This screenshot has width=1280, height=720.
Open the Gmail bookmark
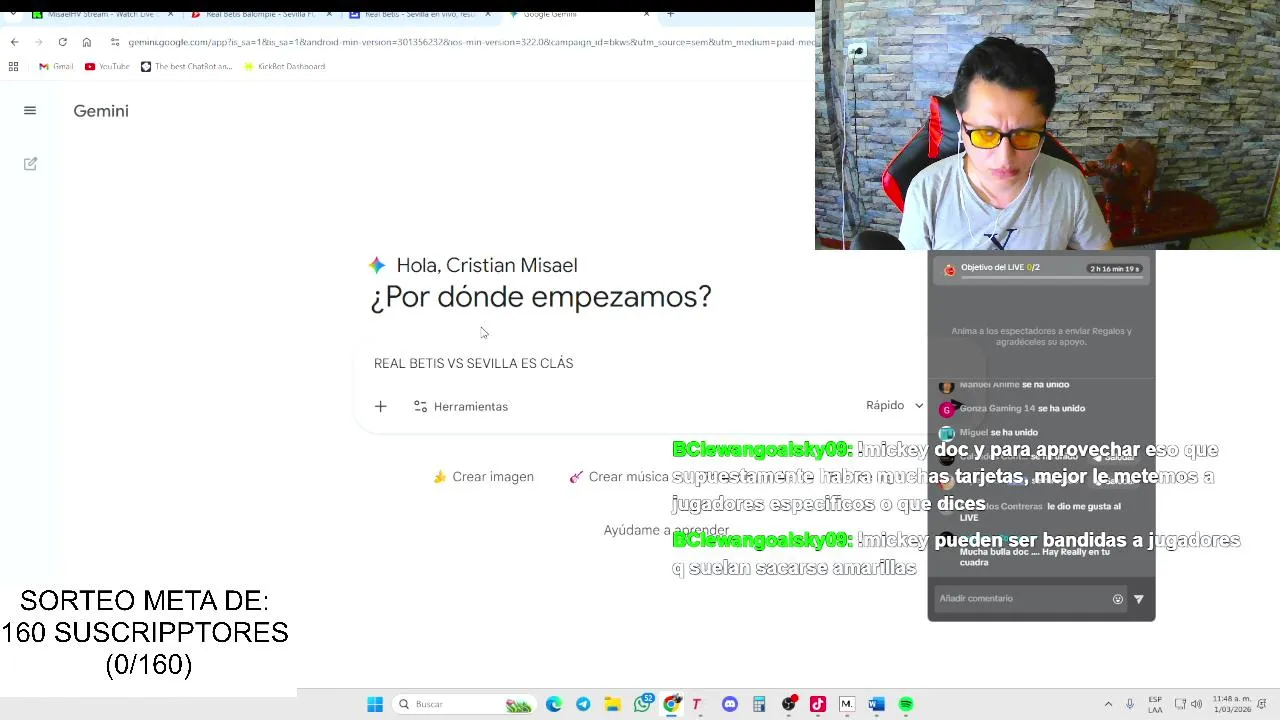point(56,66)
